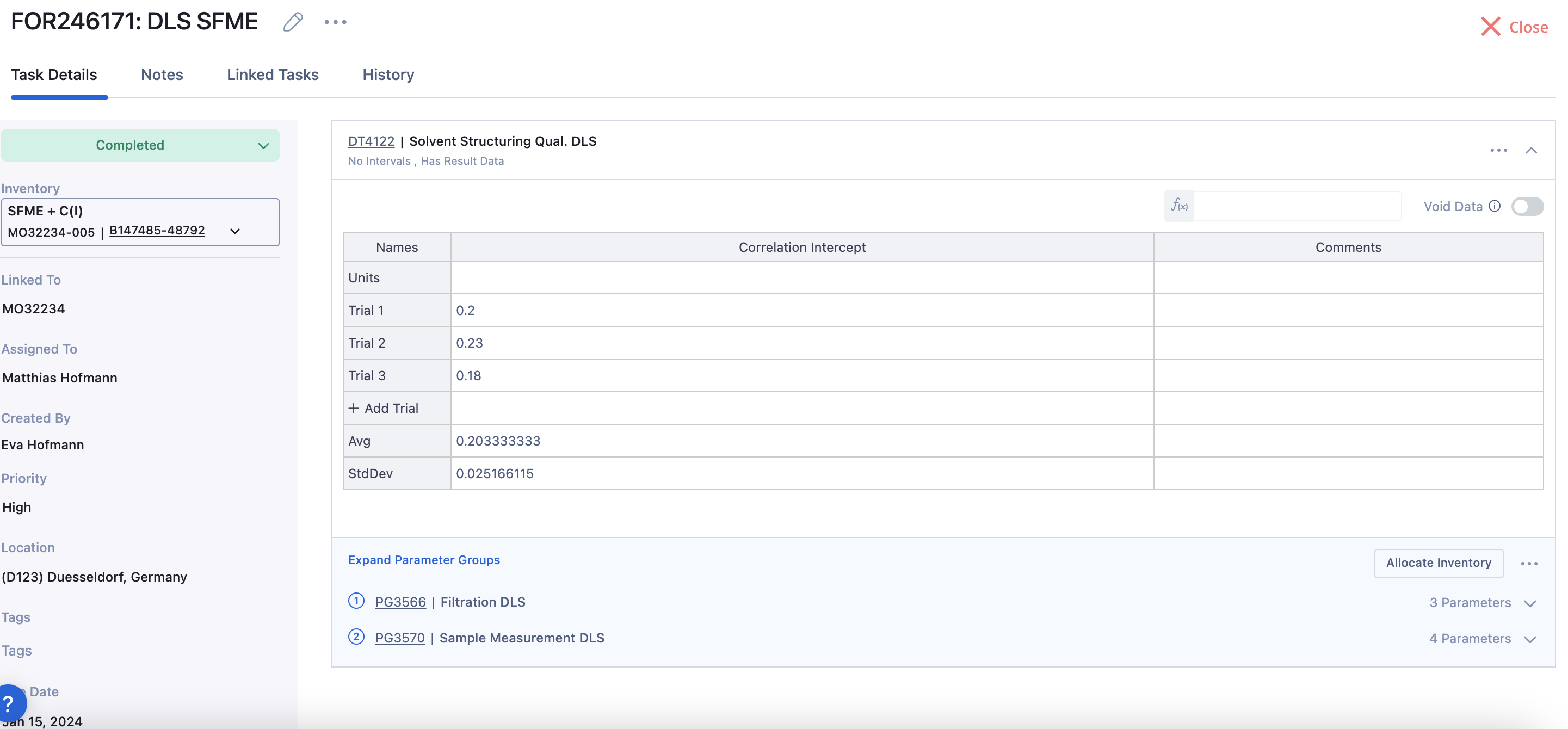Click the blue help question mark icon
Viewport: 1568px width, 729px height.
point(10,704)
